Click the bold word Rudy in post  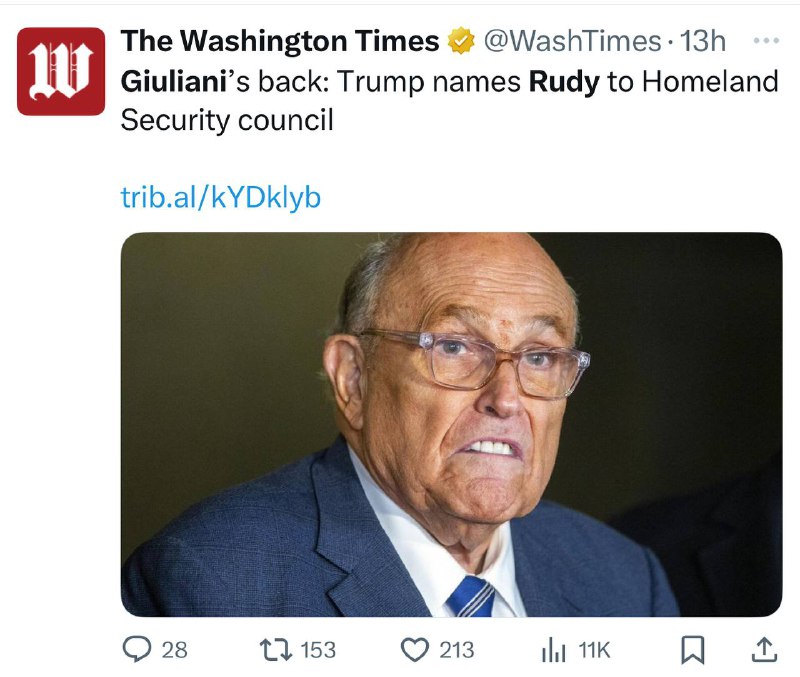coord(564,82)
